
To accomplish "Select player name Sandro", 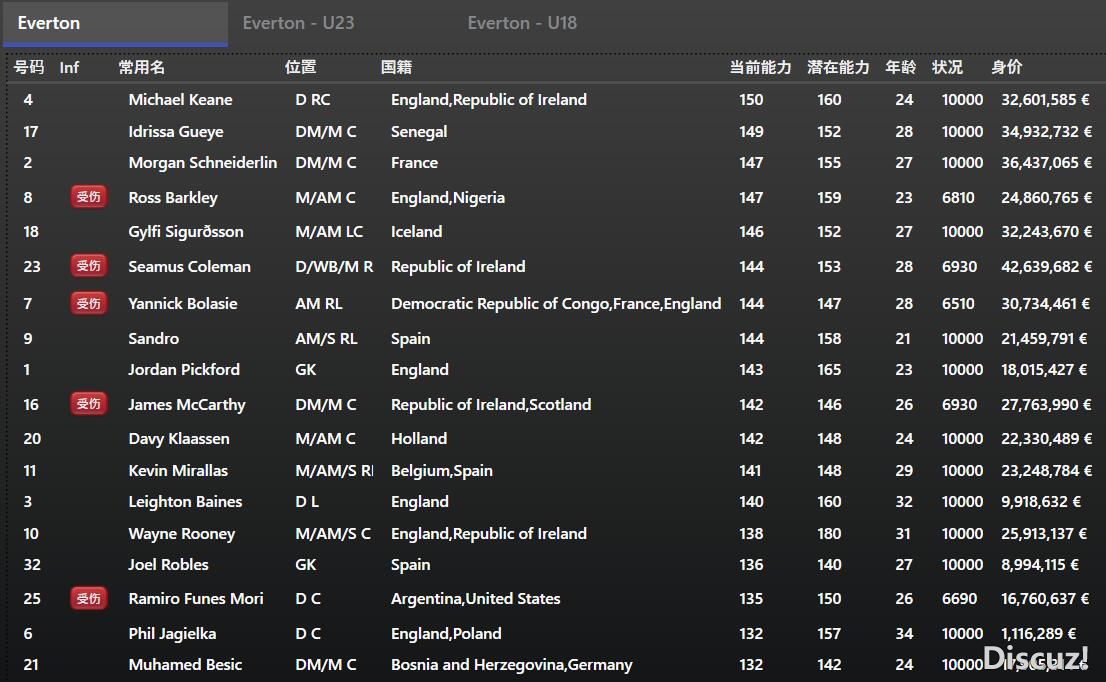I will [154, 339].
